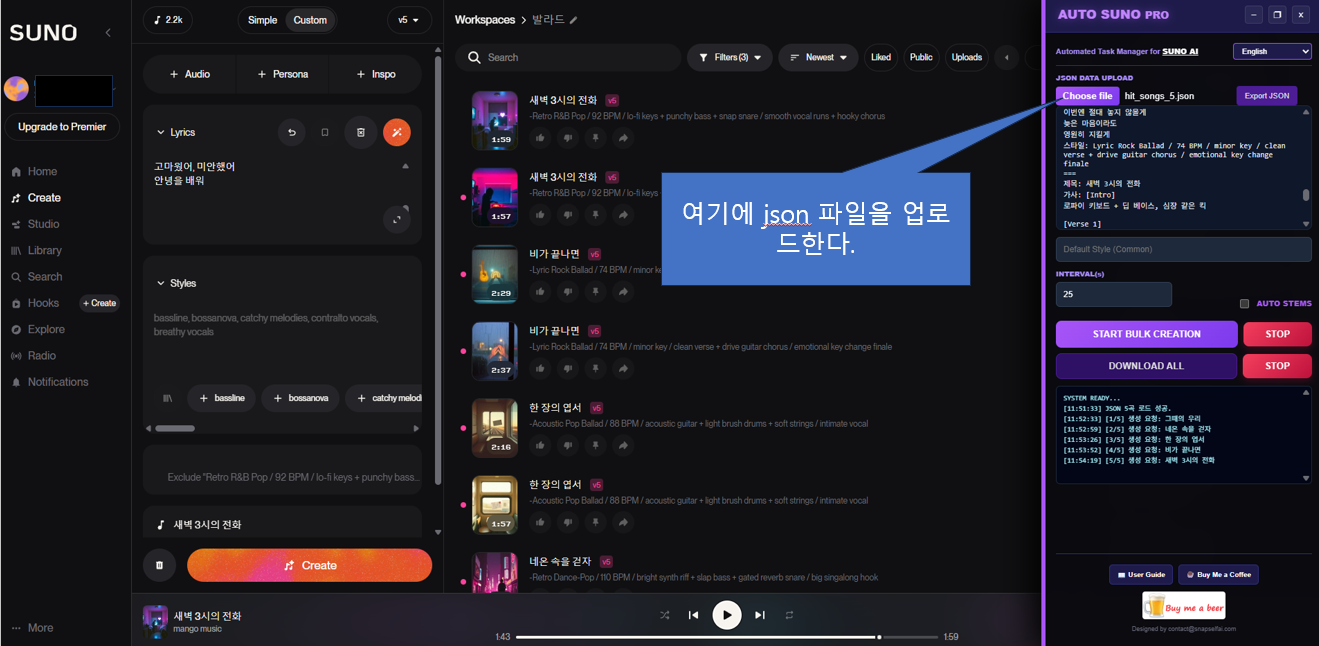Click the orange magic wand lyrics icon
This screenshot has width=1319, height=646.
[397, 132]
